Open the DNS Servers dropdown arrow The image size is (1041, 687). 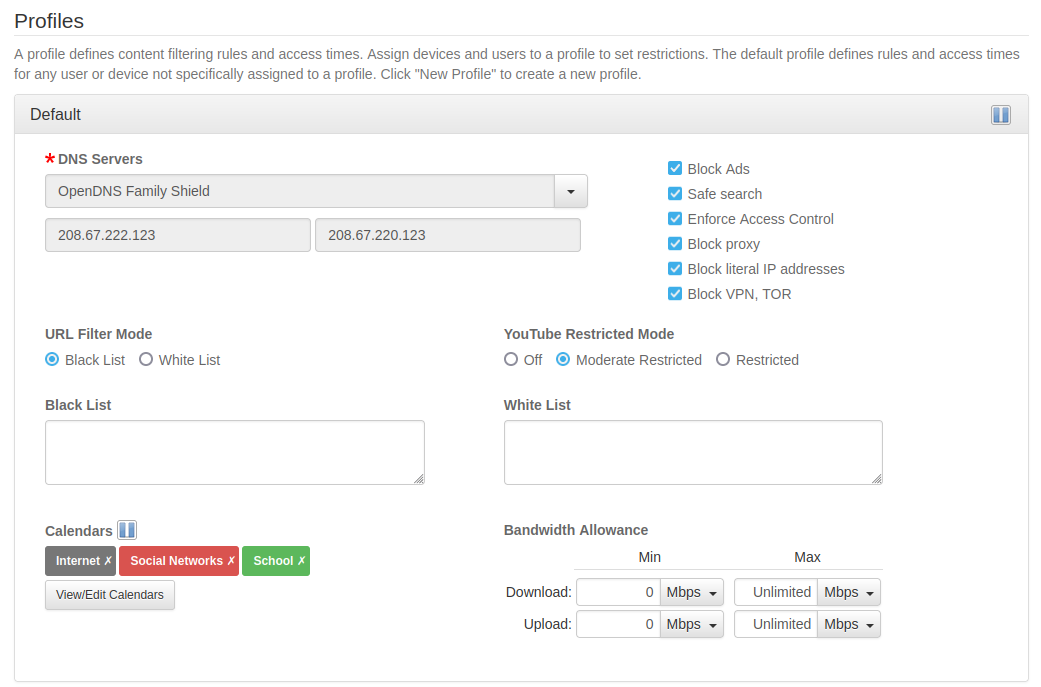pyautogui.click(x=571, y=191)
